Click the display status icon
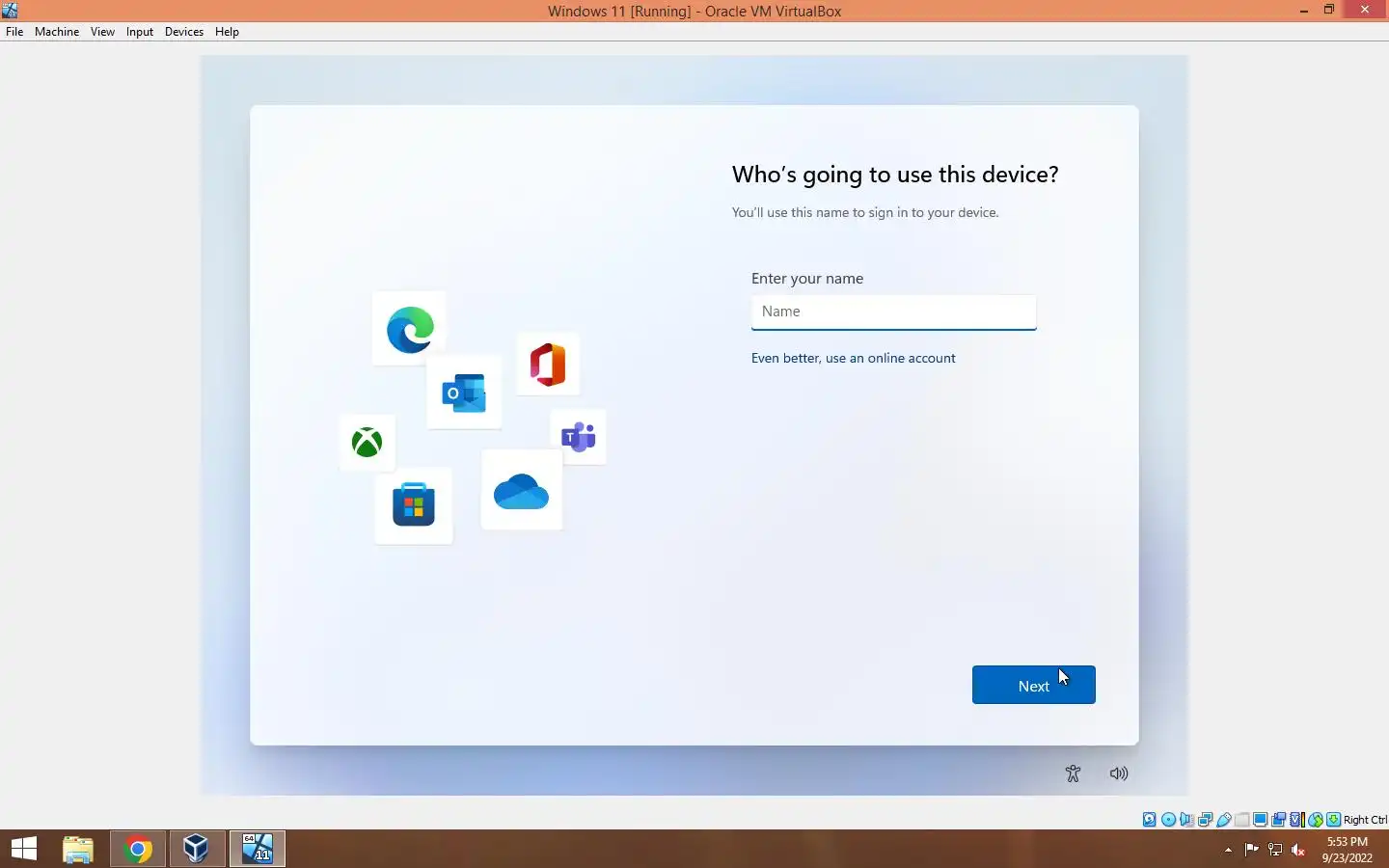 point(1261,820)
